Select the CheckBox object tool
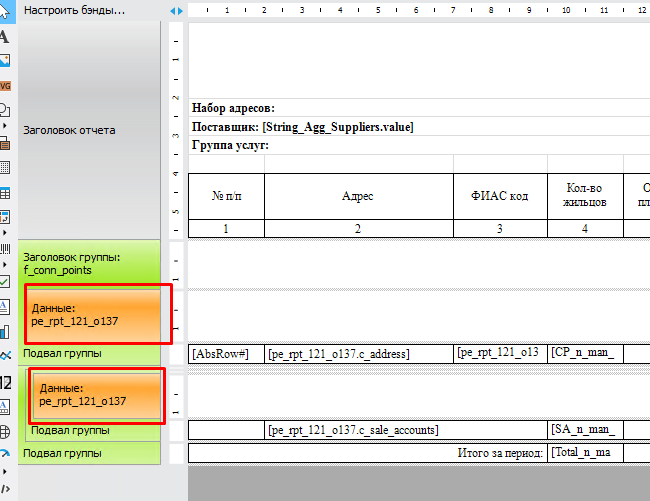The image size is (650, 501). pyautogui.click(x=5, y=282)
